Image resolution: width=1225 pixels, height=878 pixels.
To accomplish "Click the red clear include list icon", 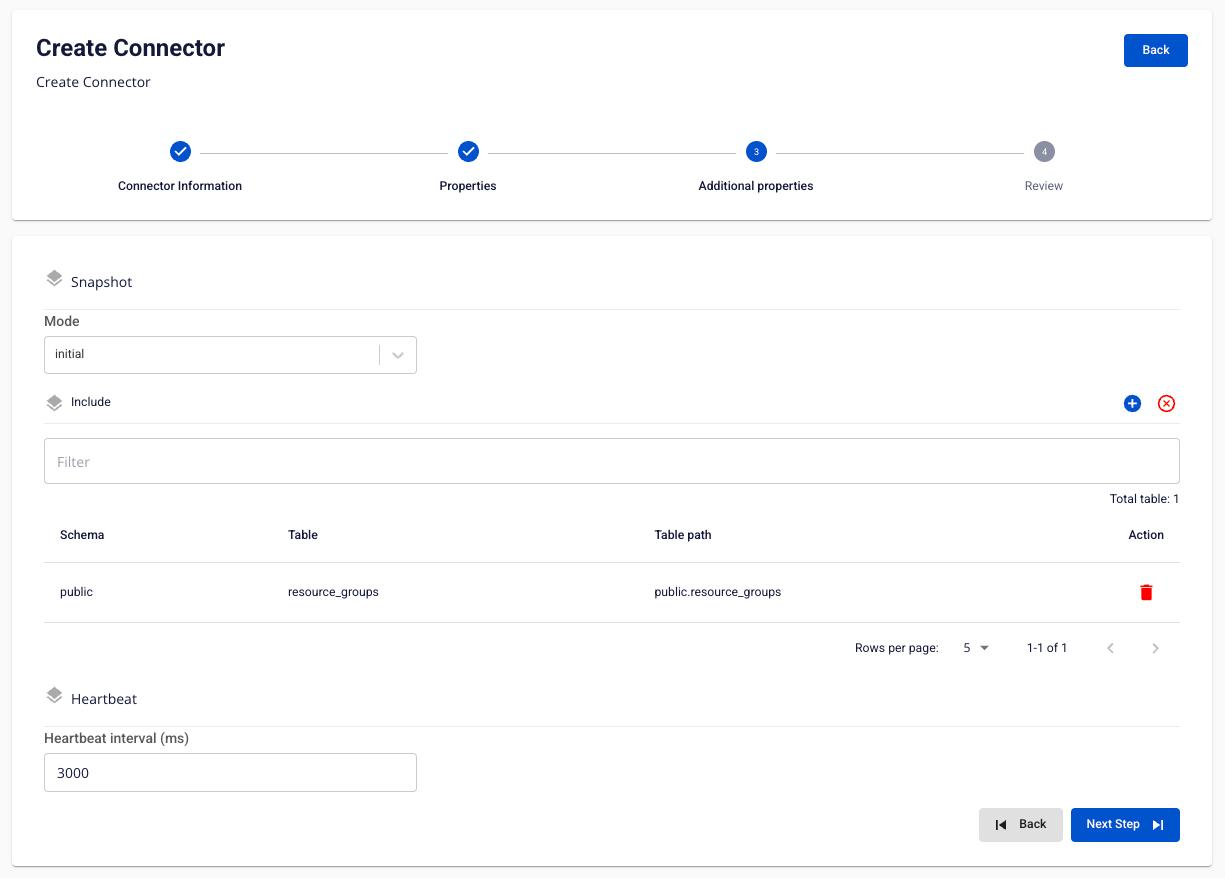I will [x=1166, y=403].
